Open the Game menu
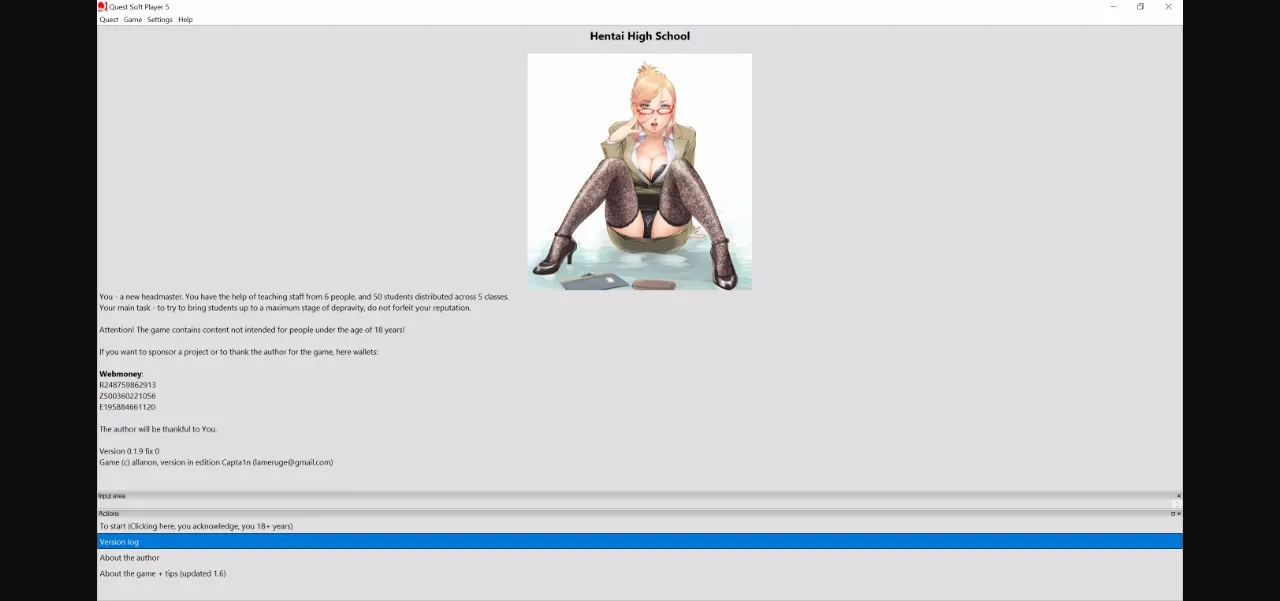The height and width of the screenshot is (601, 1280). (x=132, y=19)
